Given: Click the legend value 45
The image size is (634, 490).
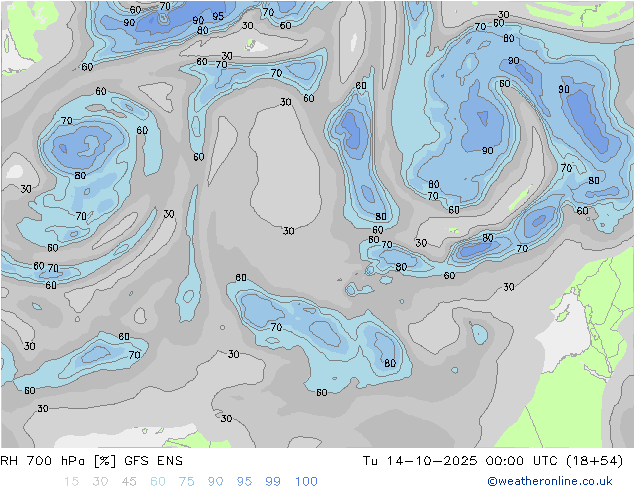Looking at the screenshot, I should click(129, 482).
